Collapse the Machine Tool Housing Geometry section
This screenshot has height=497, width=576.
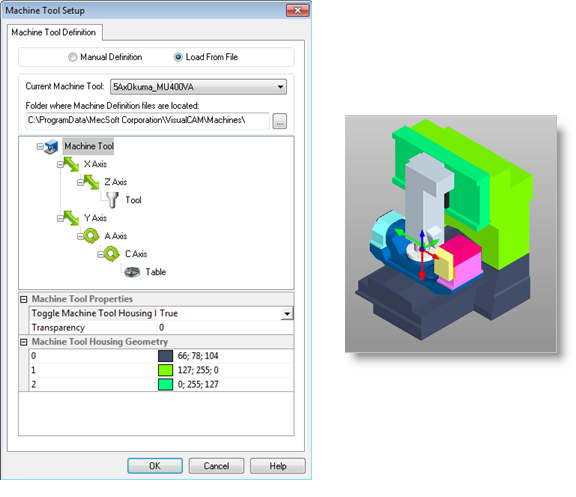(x=24, y=342)
